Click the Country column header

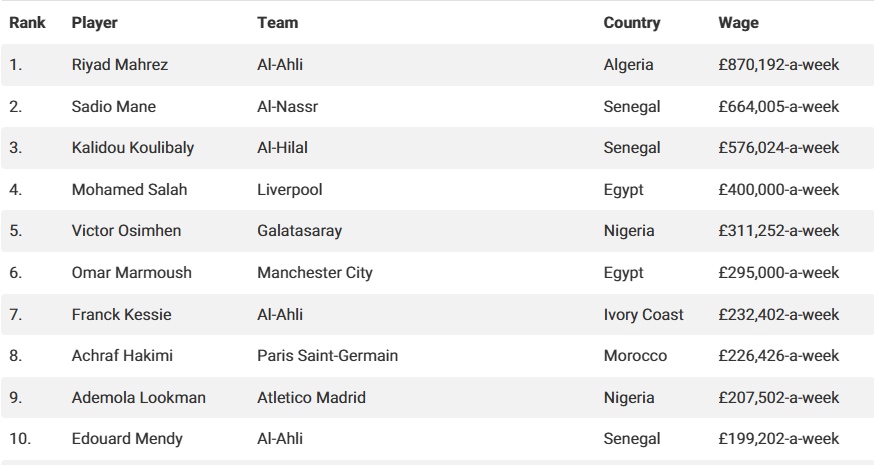pyautogui.click(x=632, y=22)
